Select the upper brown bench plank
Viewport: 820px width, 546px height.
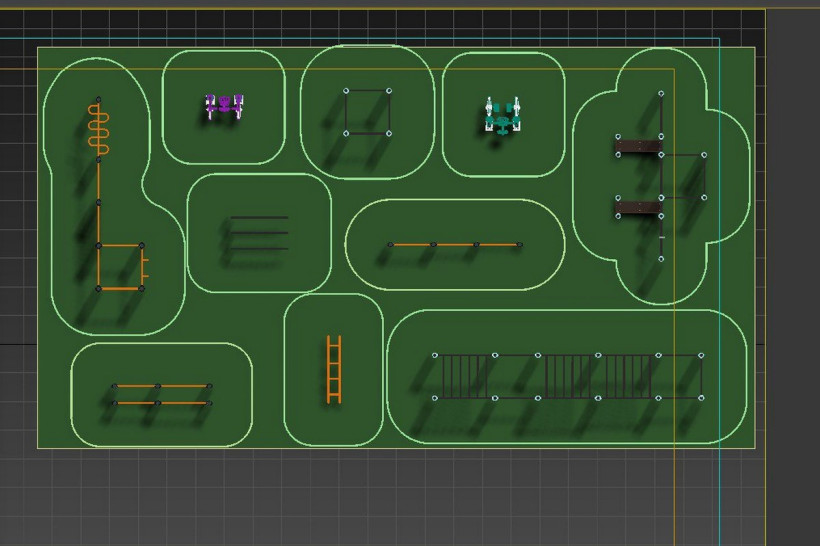[x=638, y=147]
